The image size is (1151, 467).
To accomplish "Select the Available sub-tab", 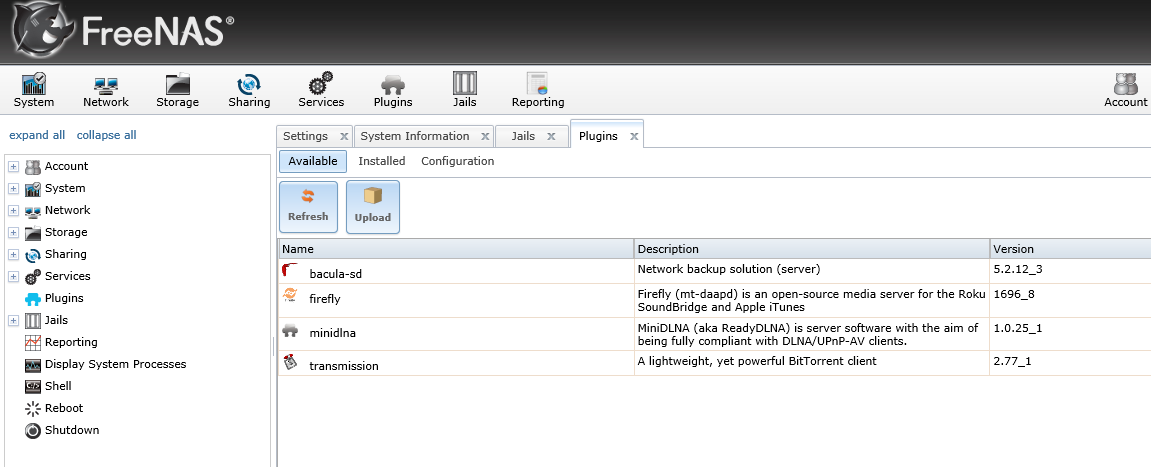I will click(x=313, y=162).
